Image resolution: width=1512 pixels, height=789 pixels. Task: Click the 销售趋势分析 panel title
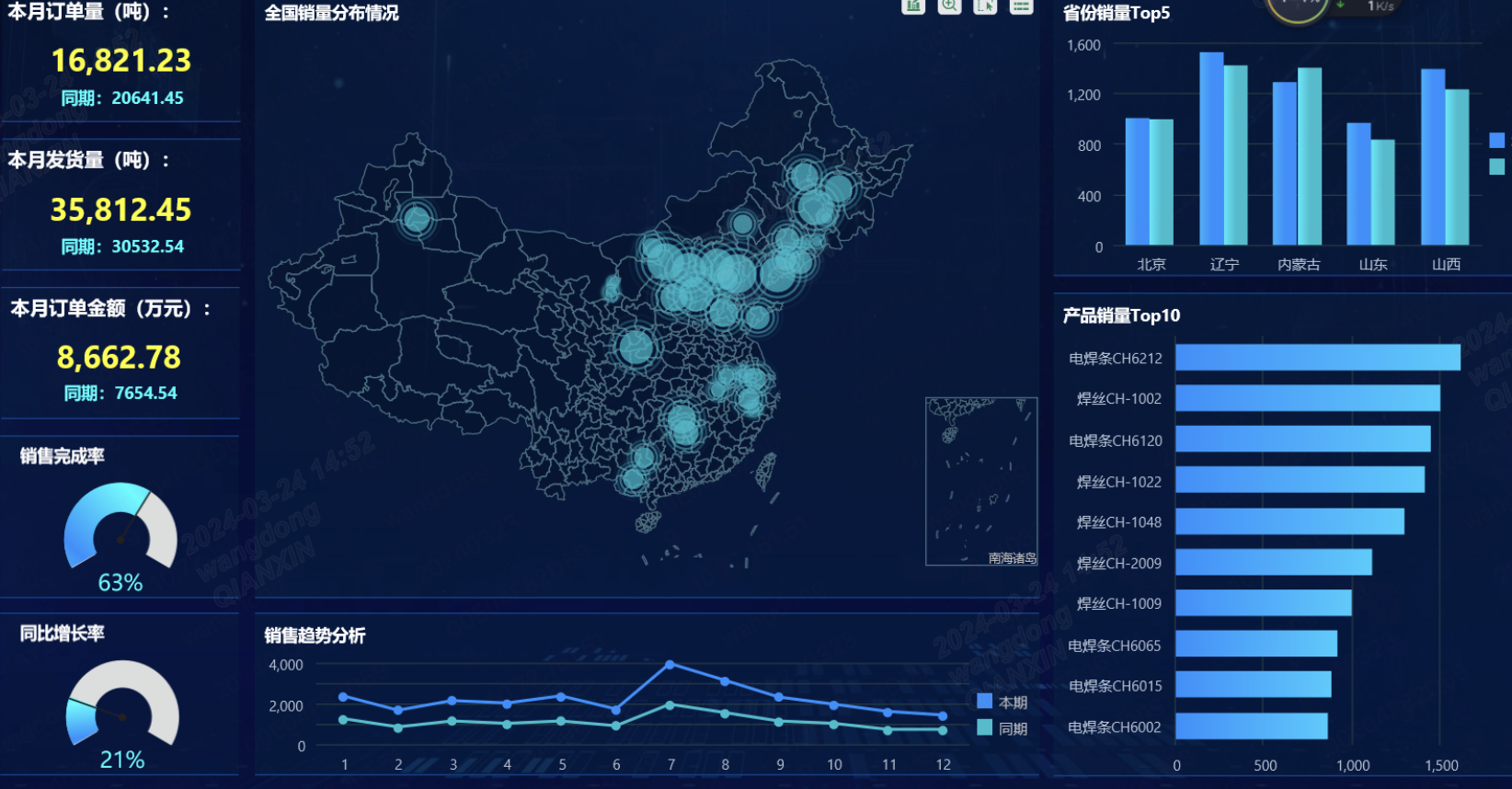[315, 635]
